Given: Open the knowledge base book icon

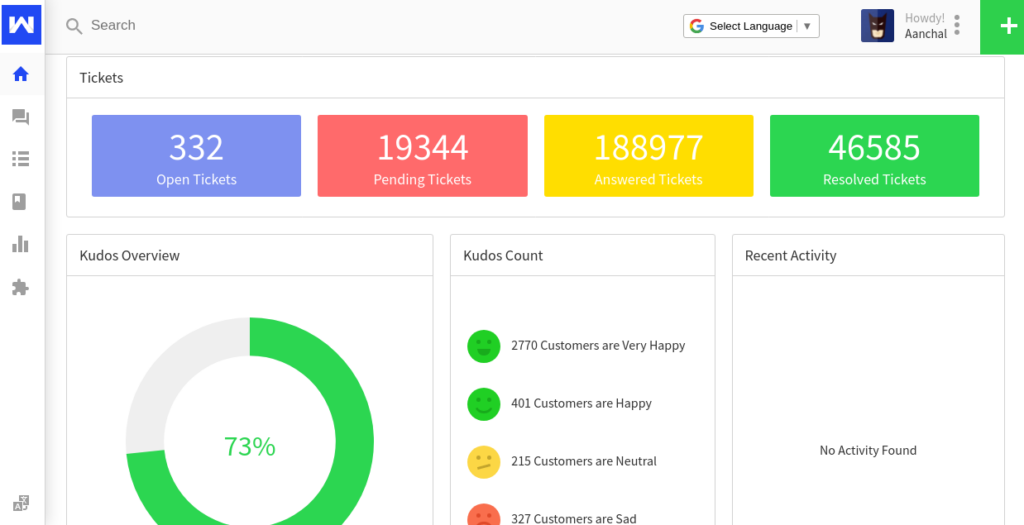Looking at the screenshot, I should coord(21,202).
